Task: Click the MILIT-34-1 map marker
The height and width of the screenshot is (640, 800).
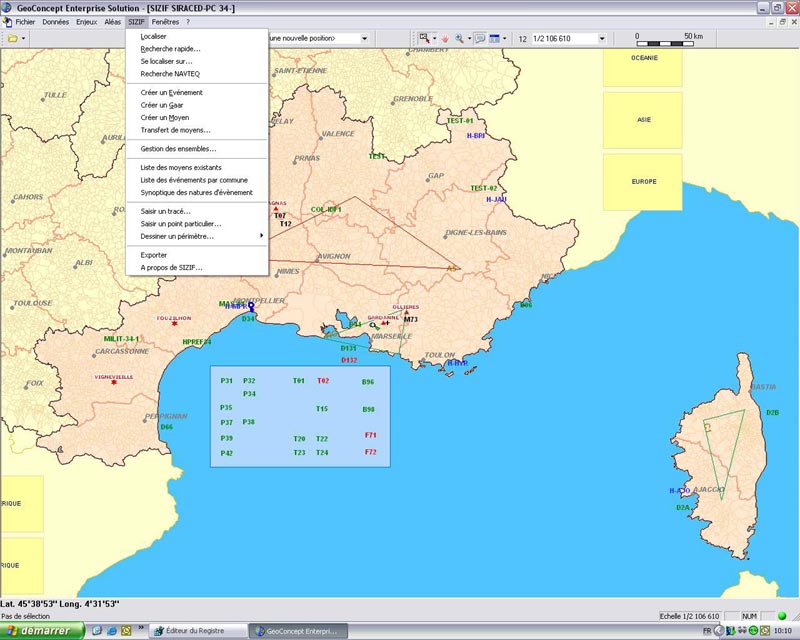Action: pos(121,339)
